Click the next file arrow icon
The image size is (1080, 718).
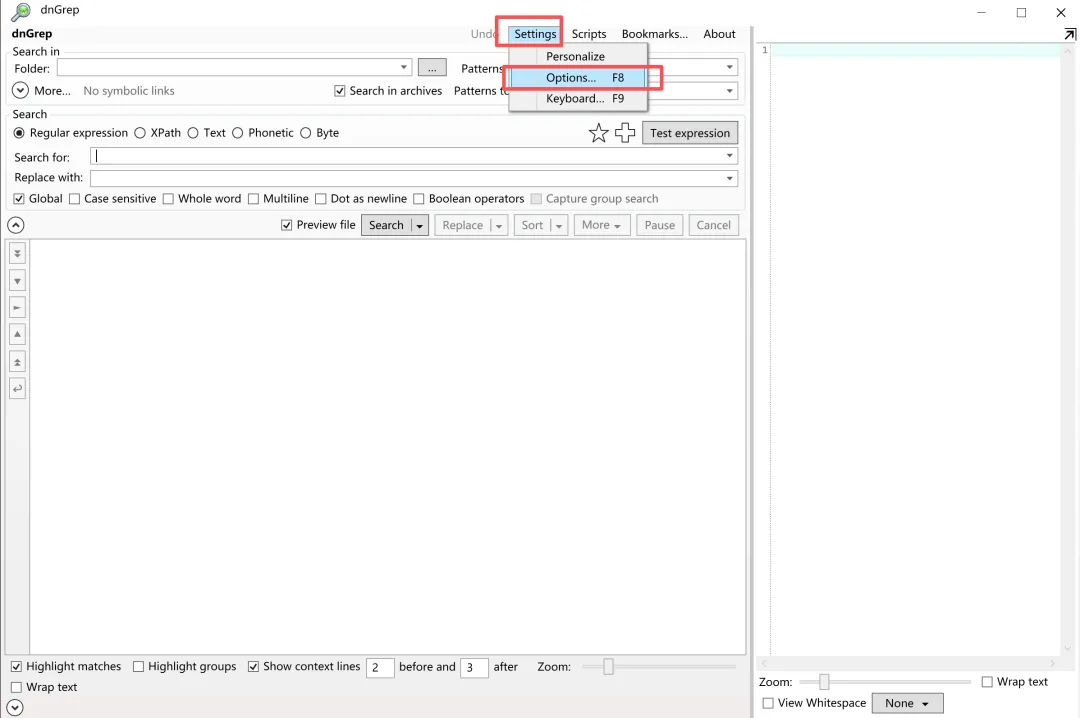click(x=17, y=307)
